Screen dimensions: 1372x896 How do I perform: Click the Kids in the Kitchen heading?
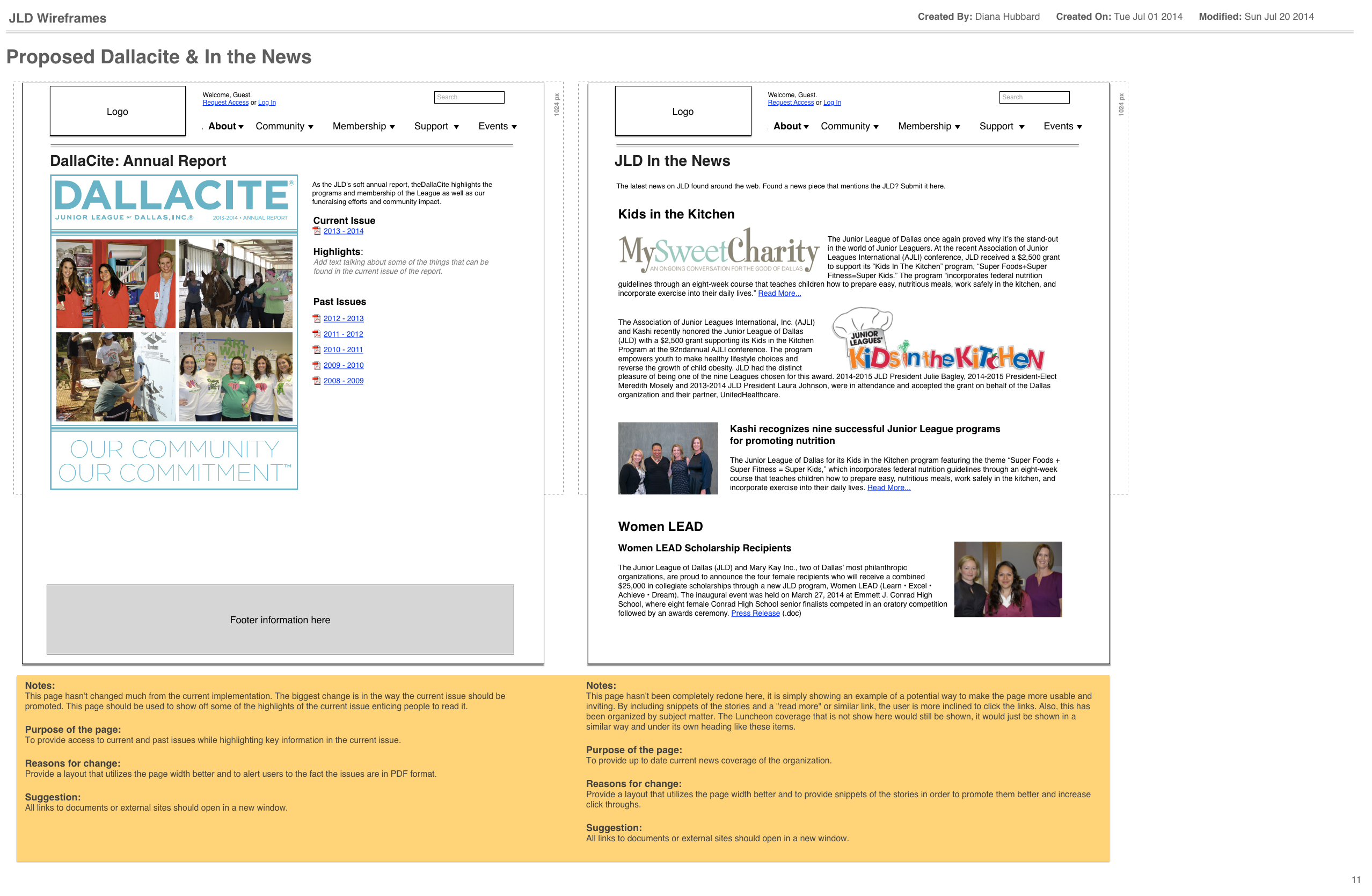coord(676,215)
